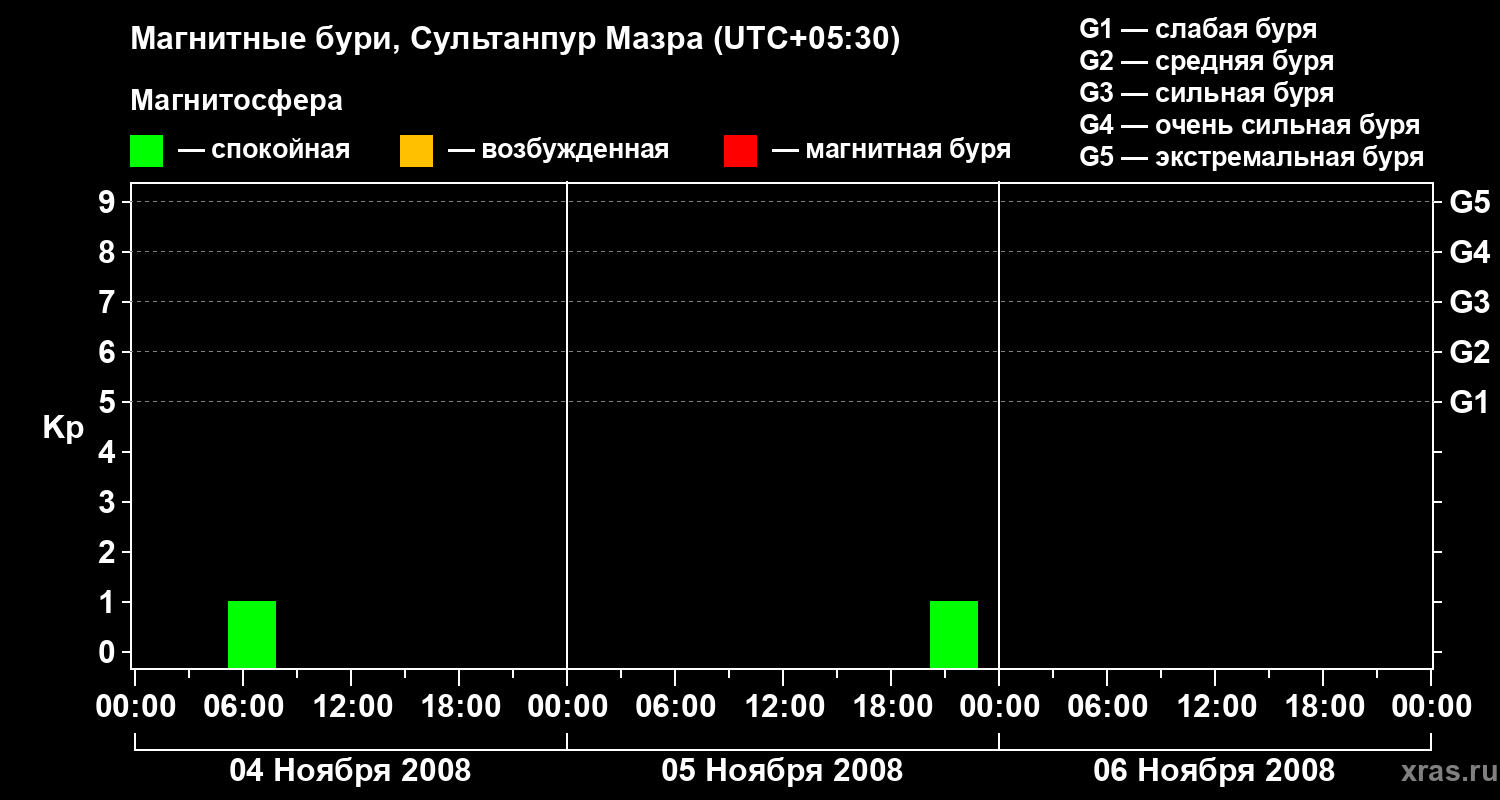1500x800 pixels.
Task: Click the green 'спокойная' legend swatch
Action: pyautogui.click(x=147, y=150)
